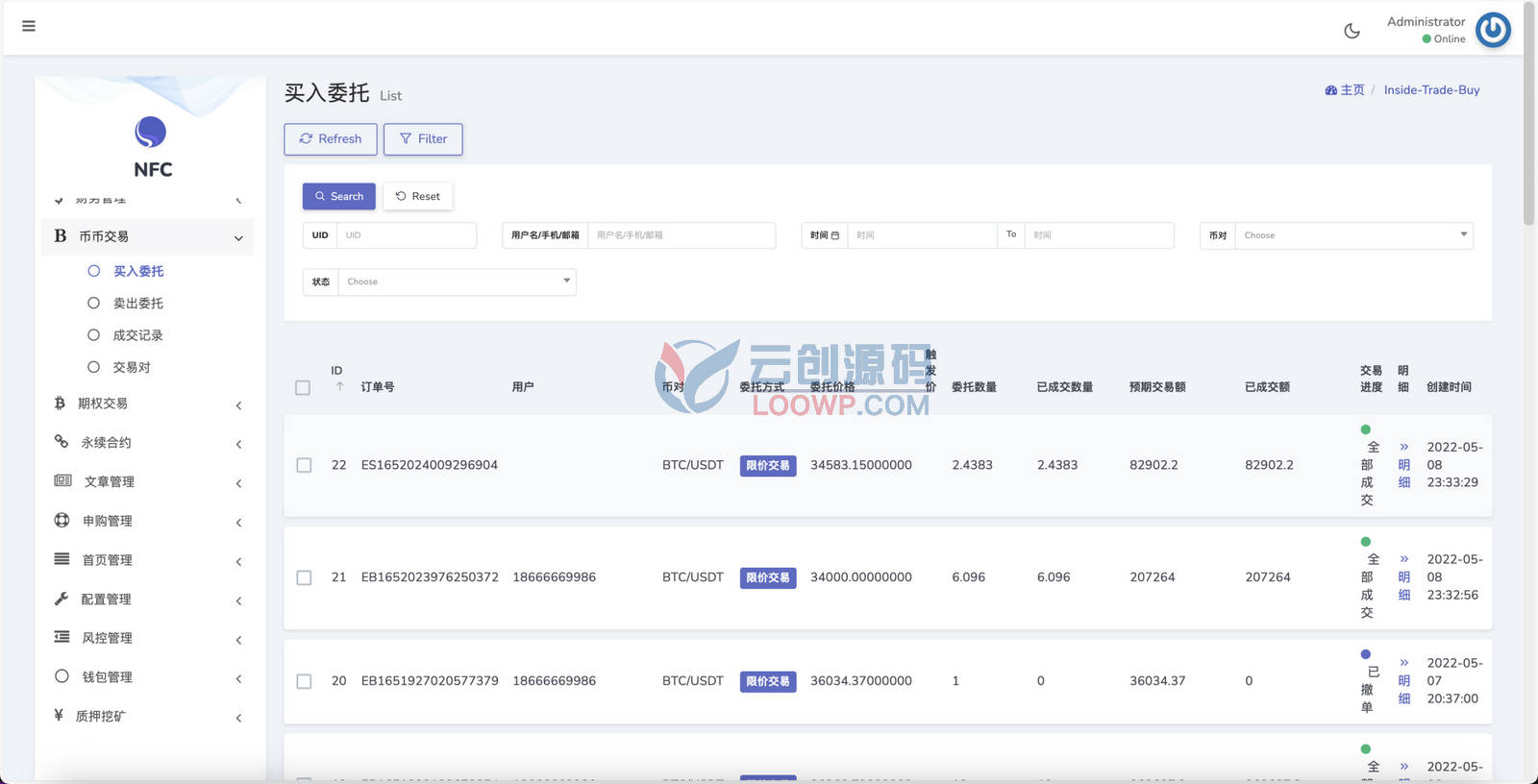Expand the 首页管理 menu chevron
The image size is (1538, 784).
point(238,561)
